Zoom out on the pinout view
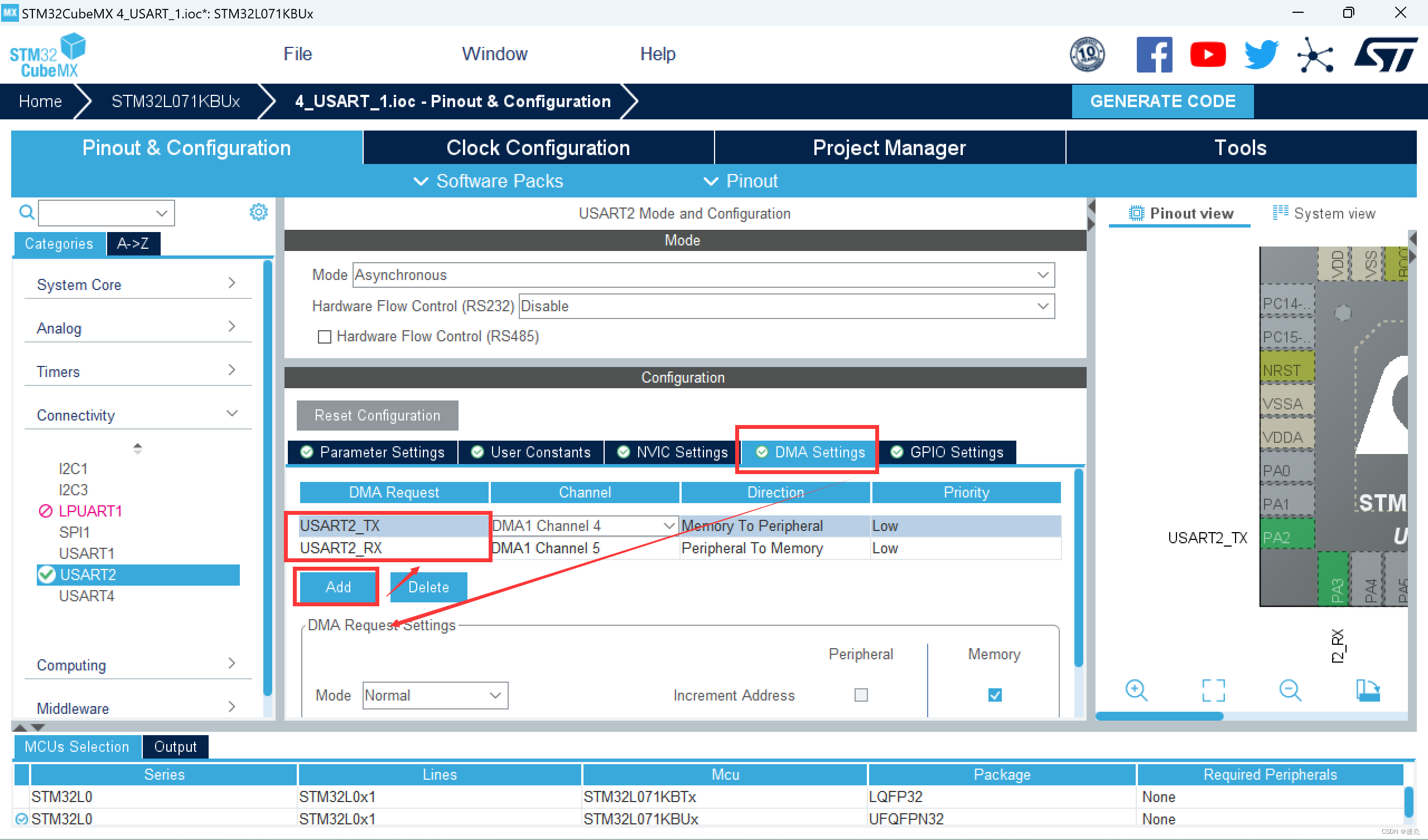The height and width of the screenshot is (840, 1428). (x=1290, y=691)
